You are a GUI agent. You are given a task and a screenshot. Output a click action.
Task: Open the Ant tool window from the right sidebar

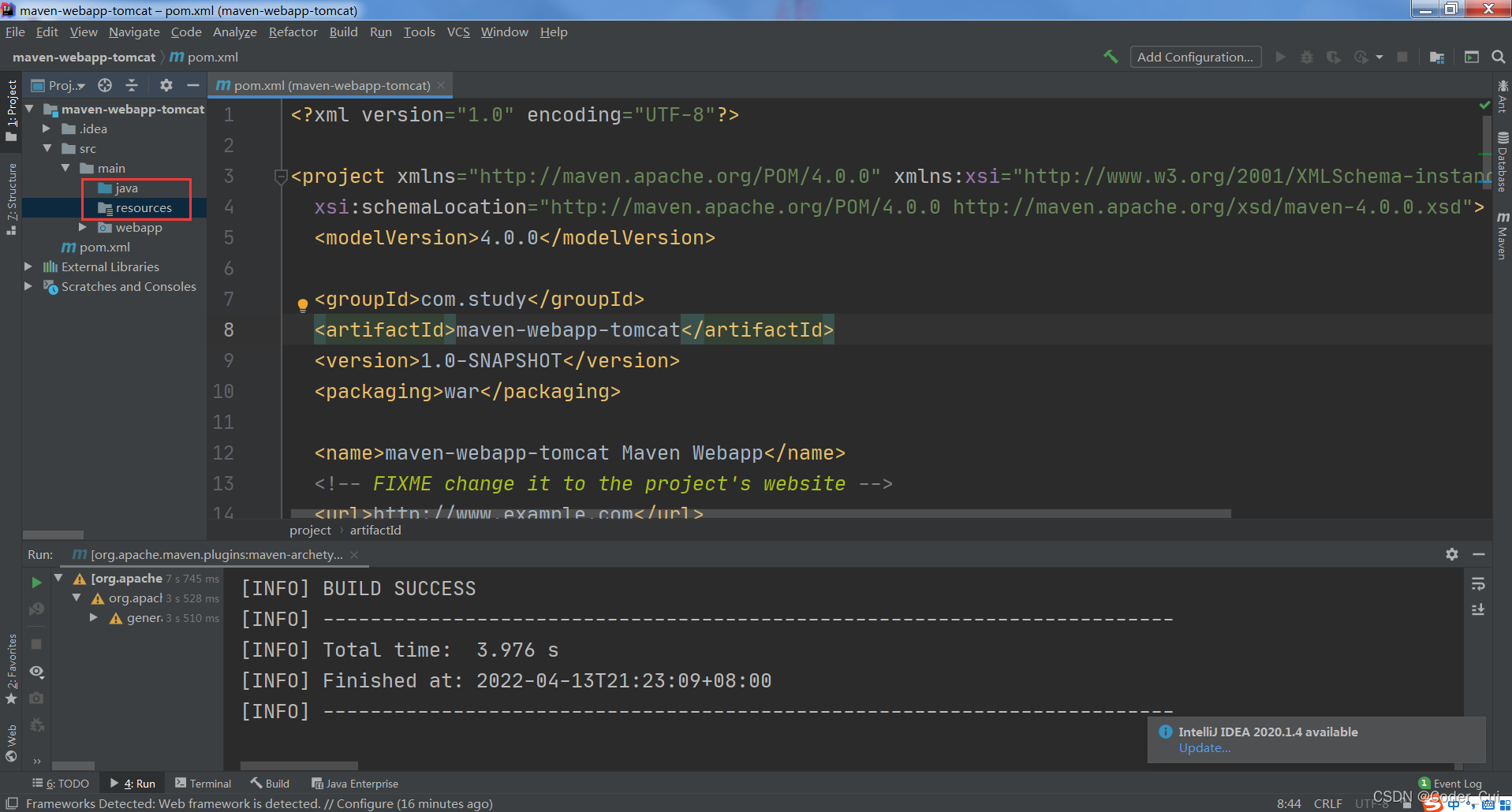(x=1503, y=96)
